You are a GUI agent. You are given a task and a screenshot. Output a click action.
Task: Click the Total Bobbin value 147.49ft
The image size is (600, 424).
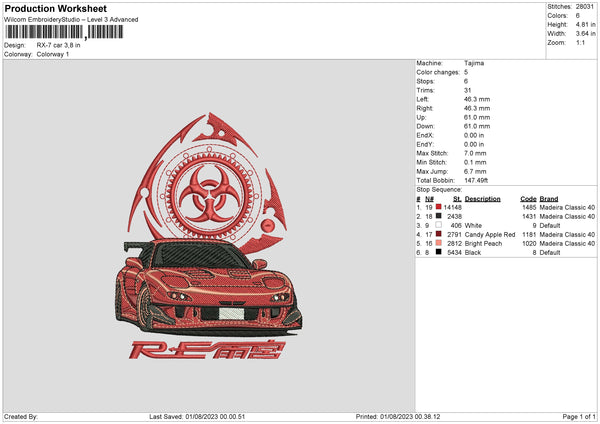coord(476,180)
